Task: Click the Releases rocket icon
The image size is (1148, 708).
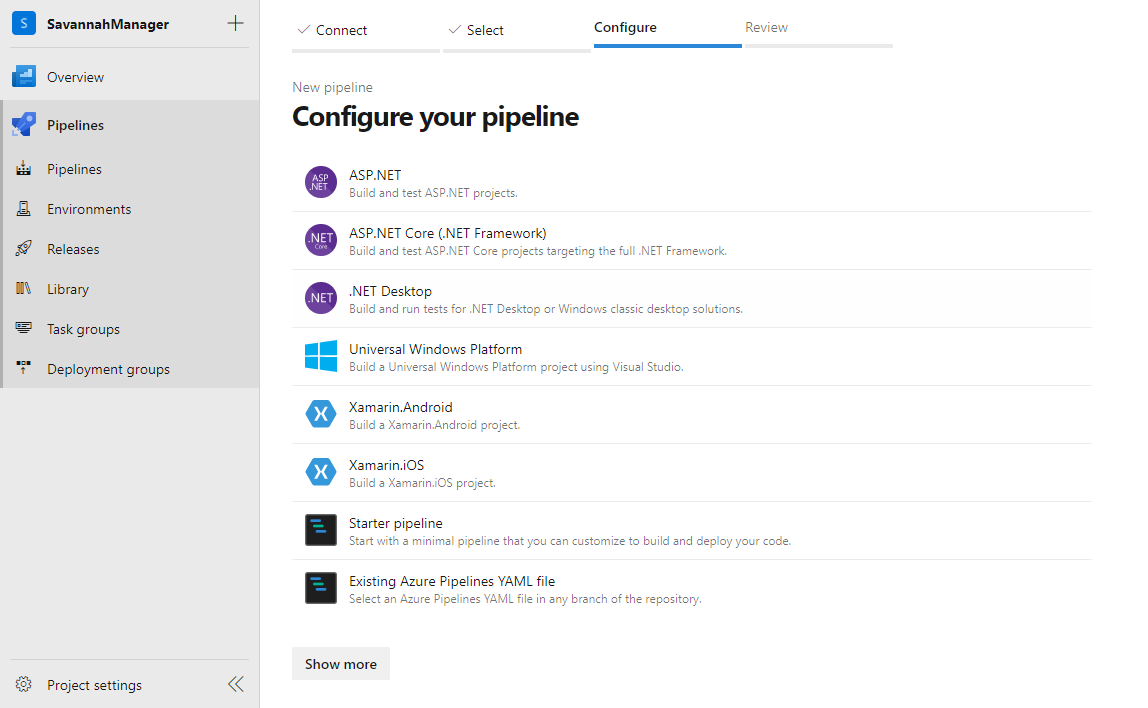Action: pyautogui.click(x=23, y=249)
